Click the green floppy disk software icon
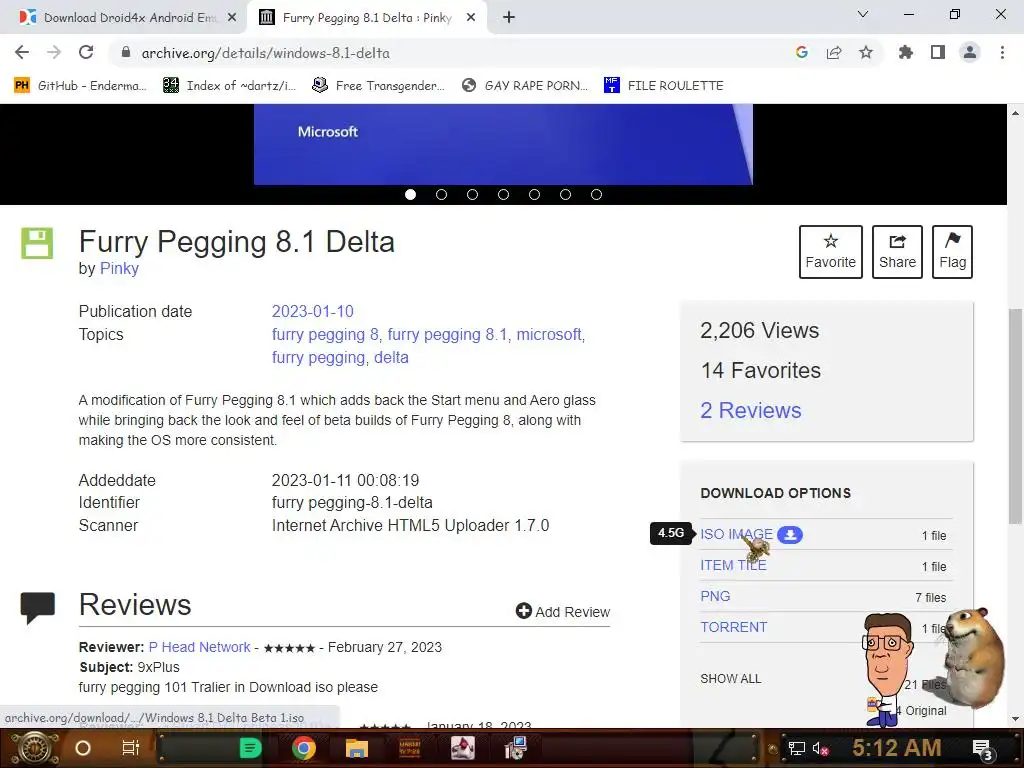 (37, 243)
